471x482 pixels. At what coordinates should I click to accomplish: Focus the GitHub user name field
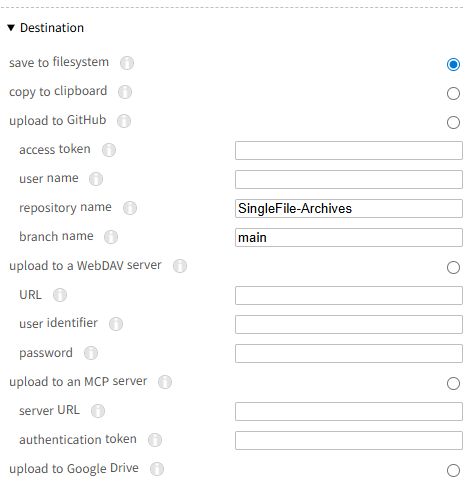[349, 179]
